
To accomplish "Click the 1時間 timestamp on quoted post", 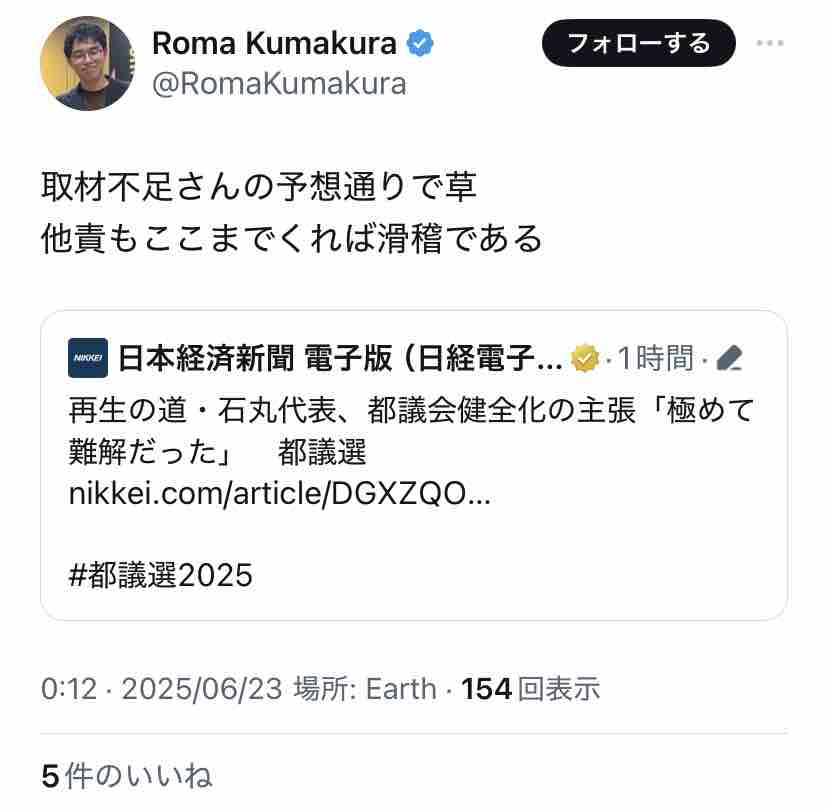I will click(x=655, y=358).
